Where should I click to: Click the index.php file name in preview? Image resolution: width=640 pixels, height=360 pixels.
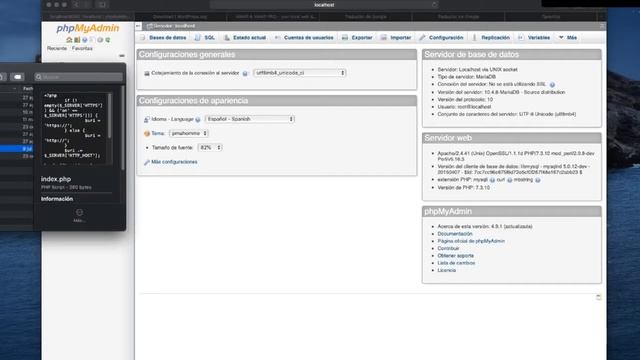tap(56, 179)
